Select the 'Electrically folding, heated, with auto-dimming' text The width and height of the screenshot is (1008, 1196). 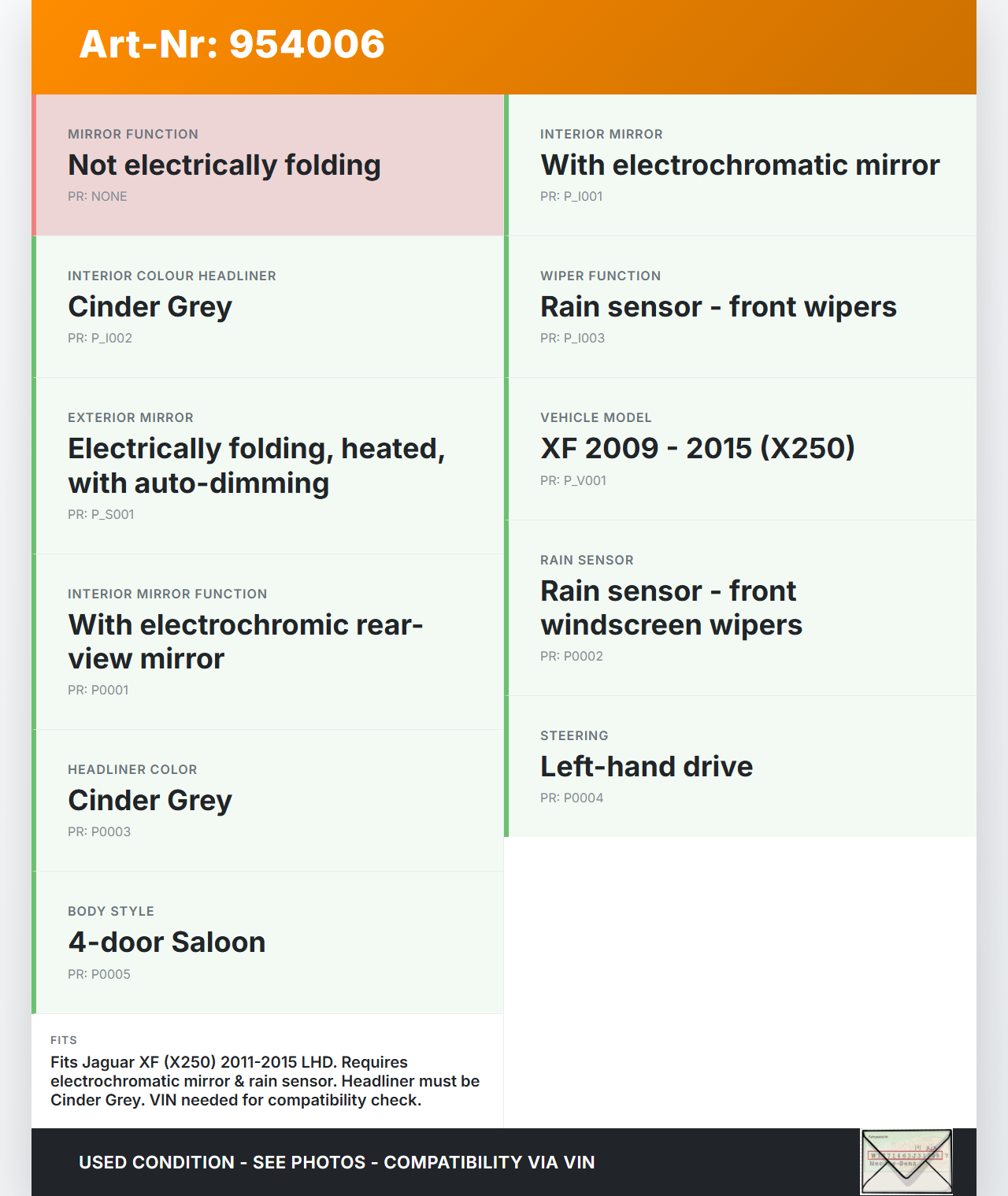click(x=256, y=465)
